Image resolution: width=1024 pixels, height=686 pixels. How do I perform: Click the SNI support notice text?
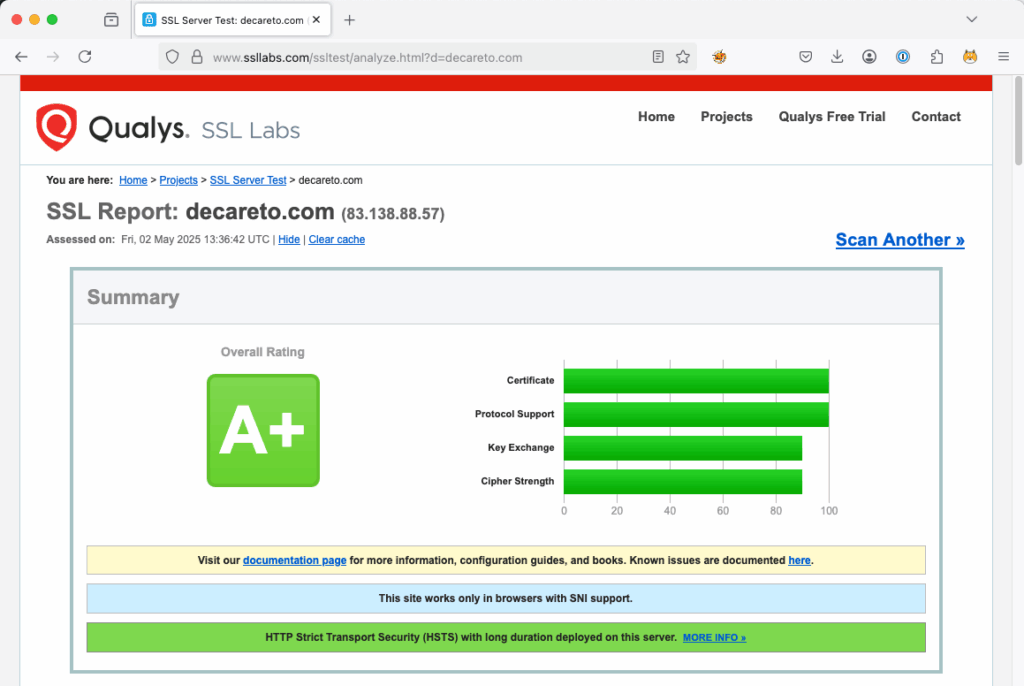(505, 598)
